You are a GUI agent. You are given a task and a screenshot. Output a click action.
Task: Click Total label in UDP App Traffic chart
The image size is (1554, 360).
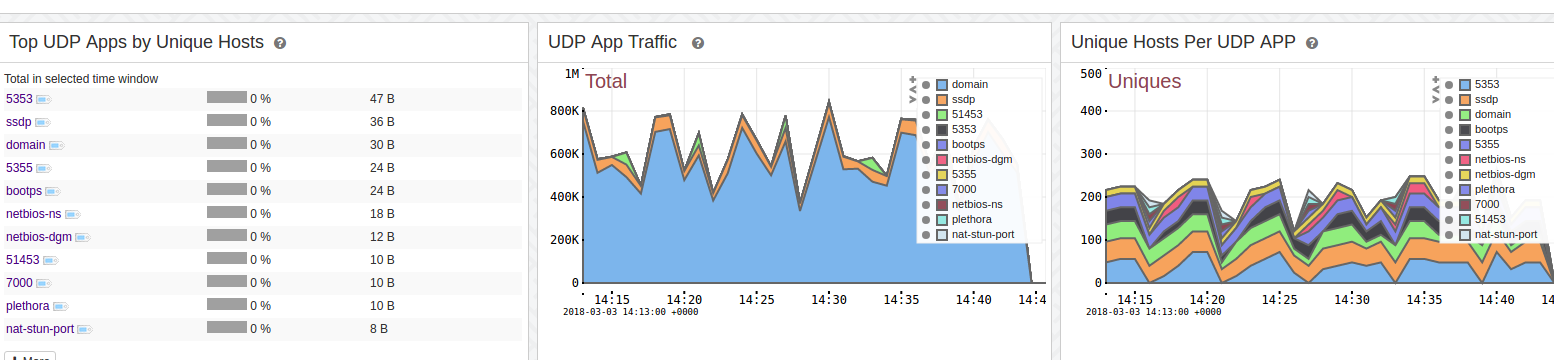tap(606, 82)
